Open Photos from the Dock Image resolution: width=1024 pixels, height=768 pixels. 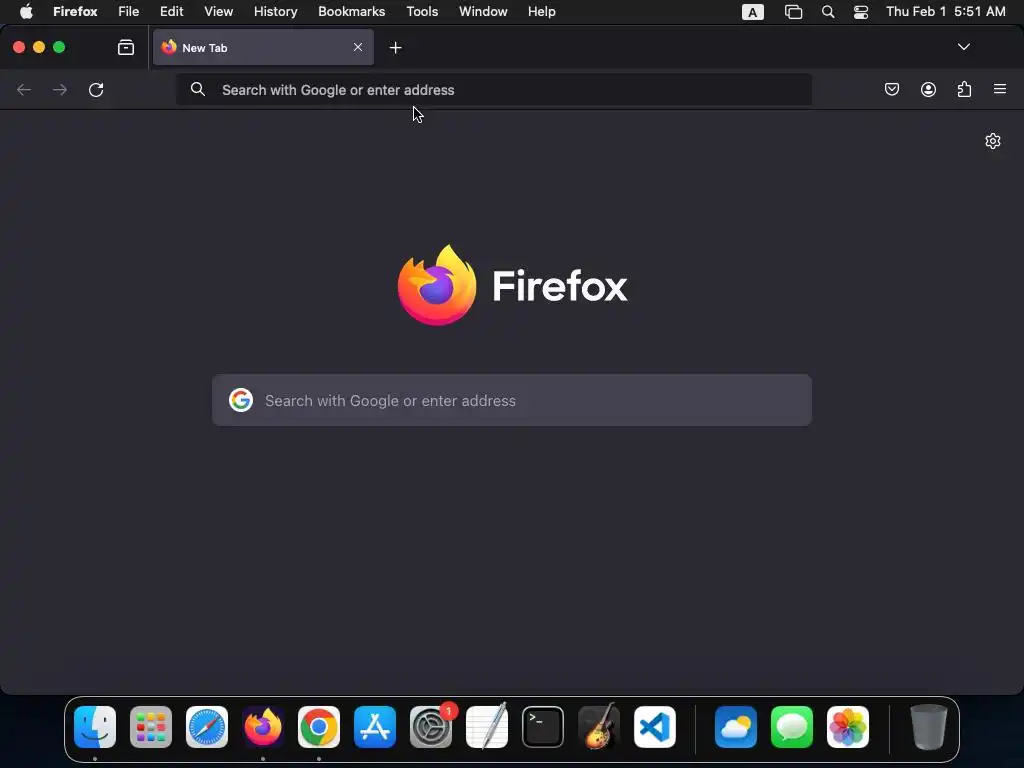click(848, 727)
